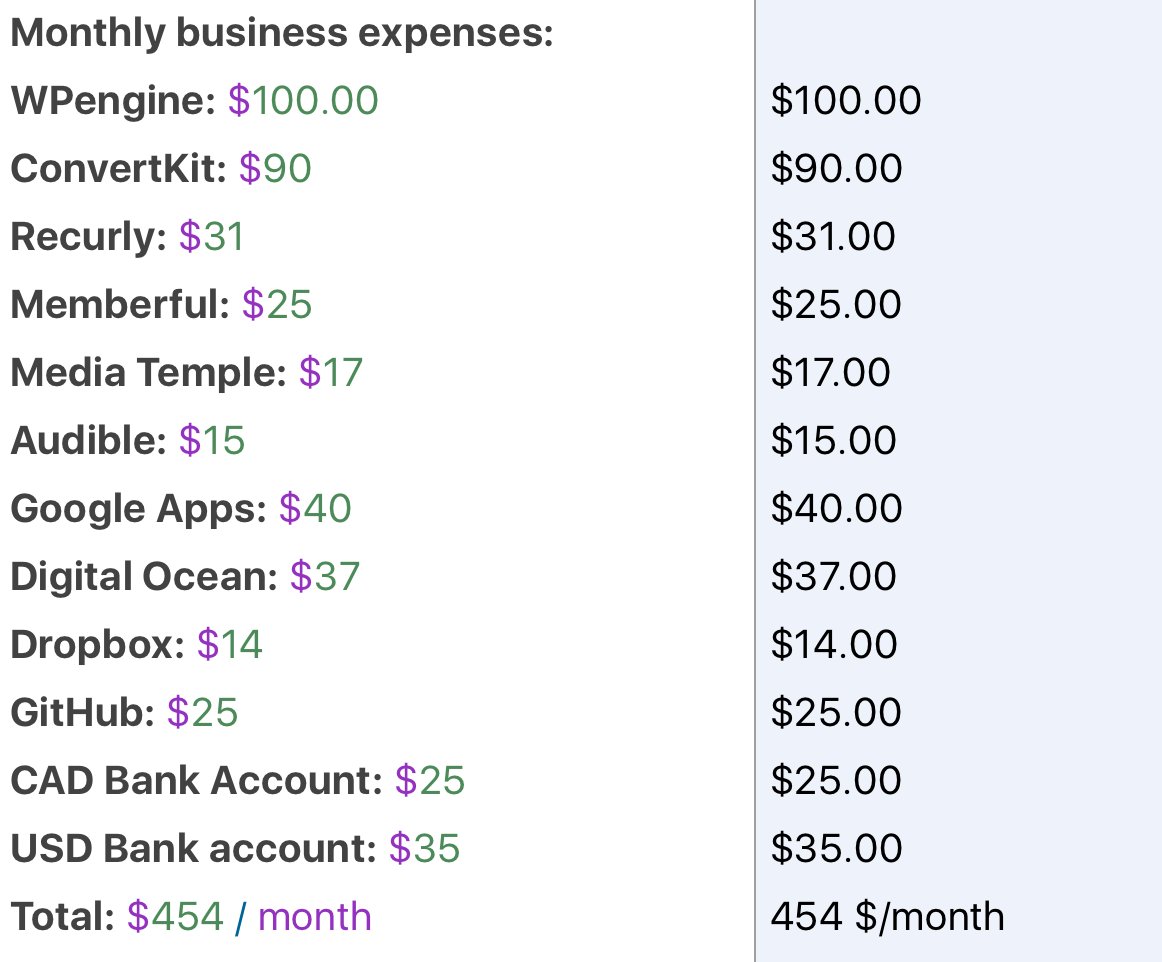Screen dimensions: 1162x962
Task: Select the $37.00 result value
Action: 833,577
